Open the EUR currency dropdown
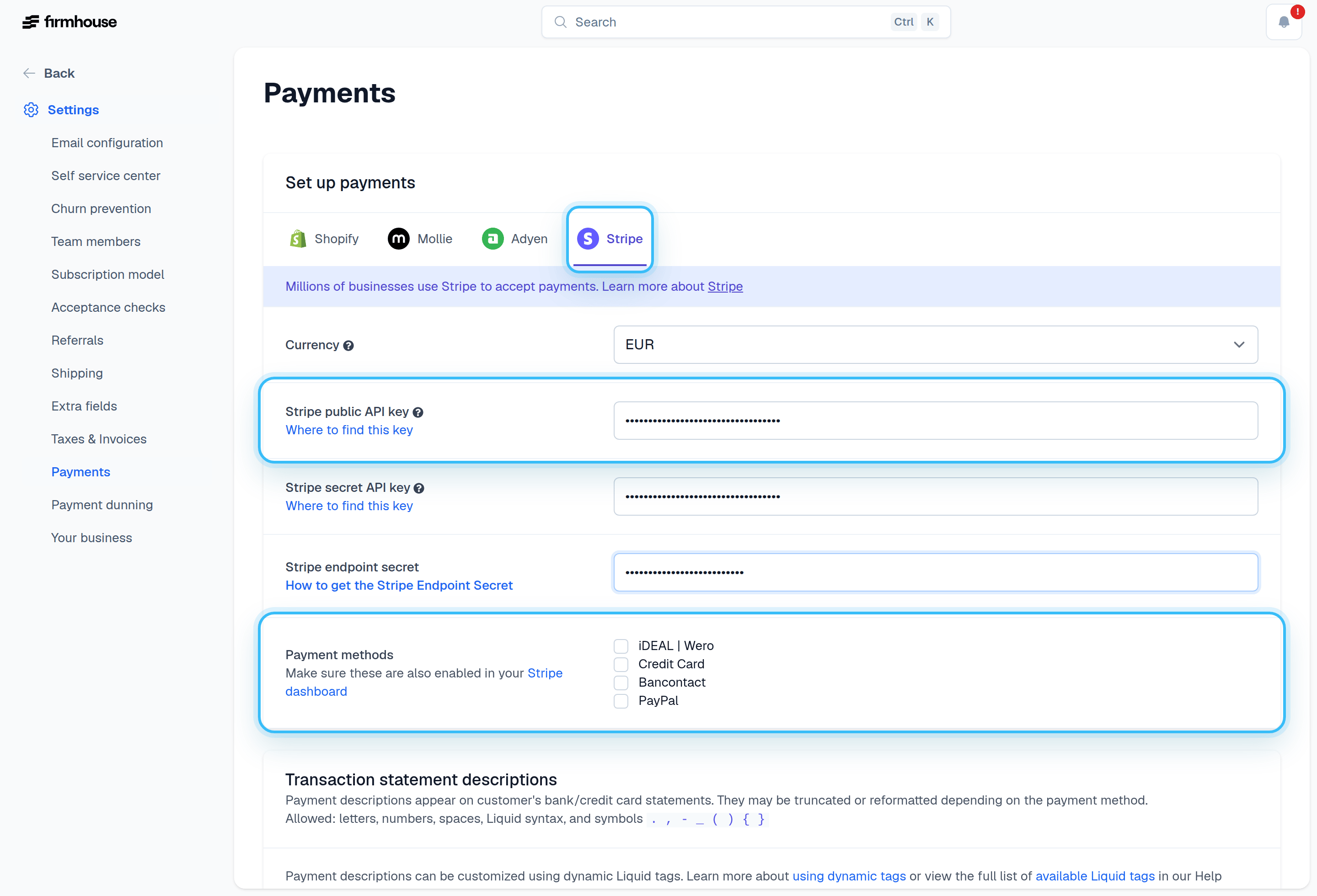 (936, 345)
